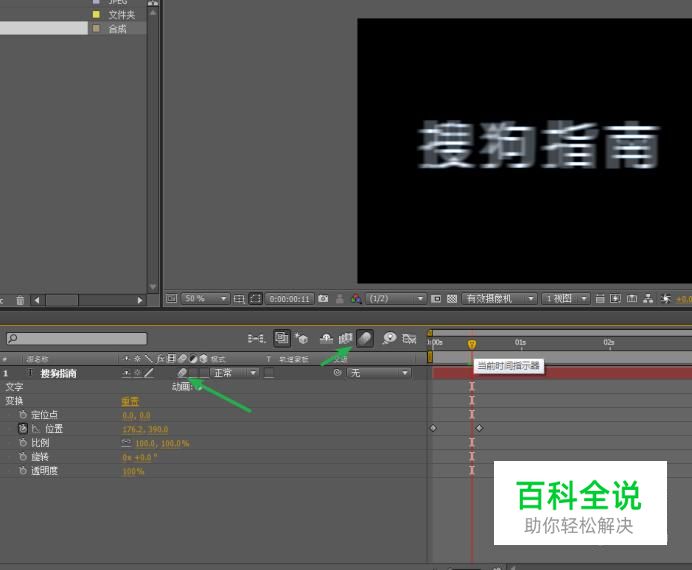
Task: Select the 搜狗指南 text layer
Action: click(58, 373)
